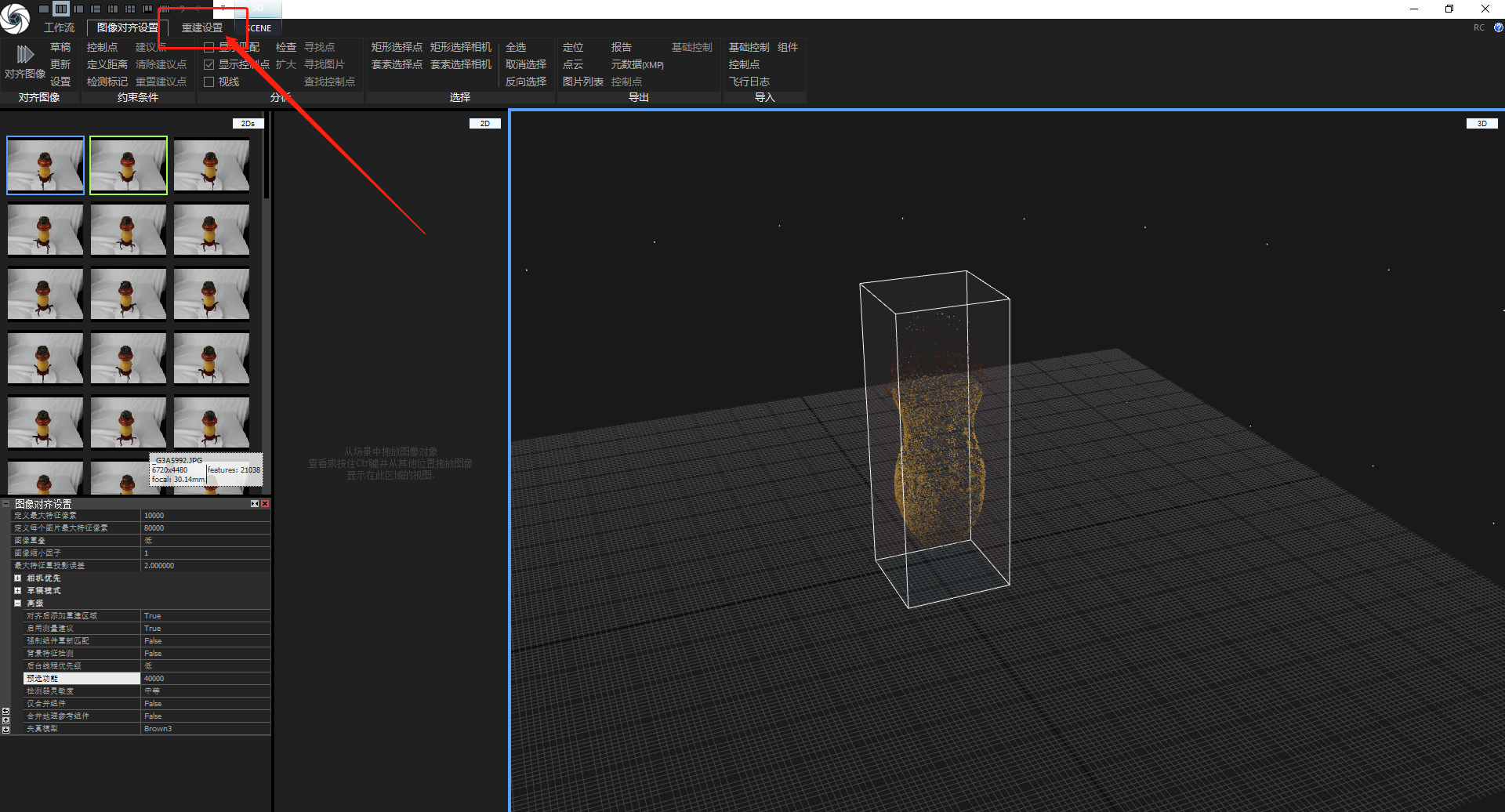Image resolution: width=1505 pixels, height=812 pixels.
Task: Open the 重建设置 ribbon tab
Action: click(202, 27)
